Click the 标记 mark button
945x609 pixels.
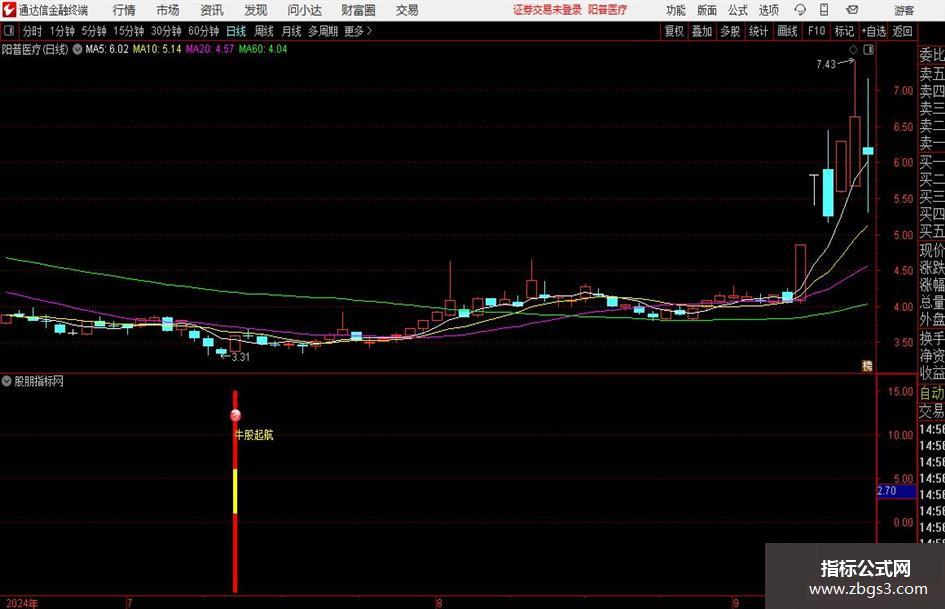click(x=844, y=31)
